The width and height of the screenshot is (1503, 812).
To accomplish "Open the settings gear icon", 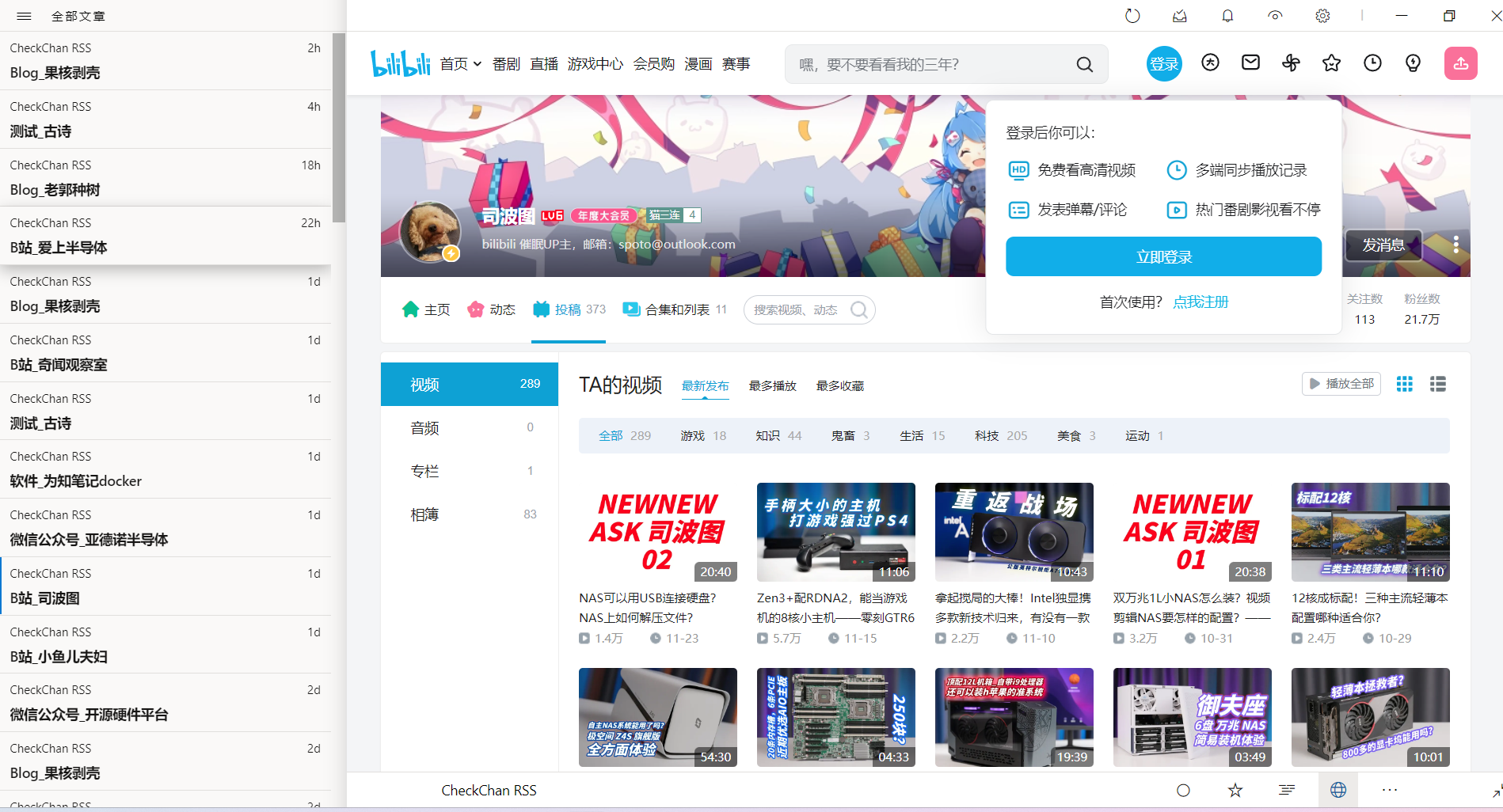I will pos(1322,16).
